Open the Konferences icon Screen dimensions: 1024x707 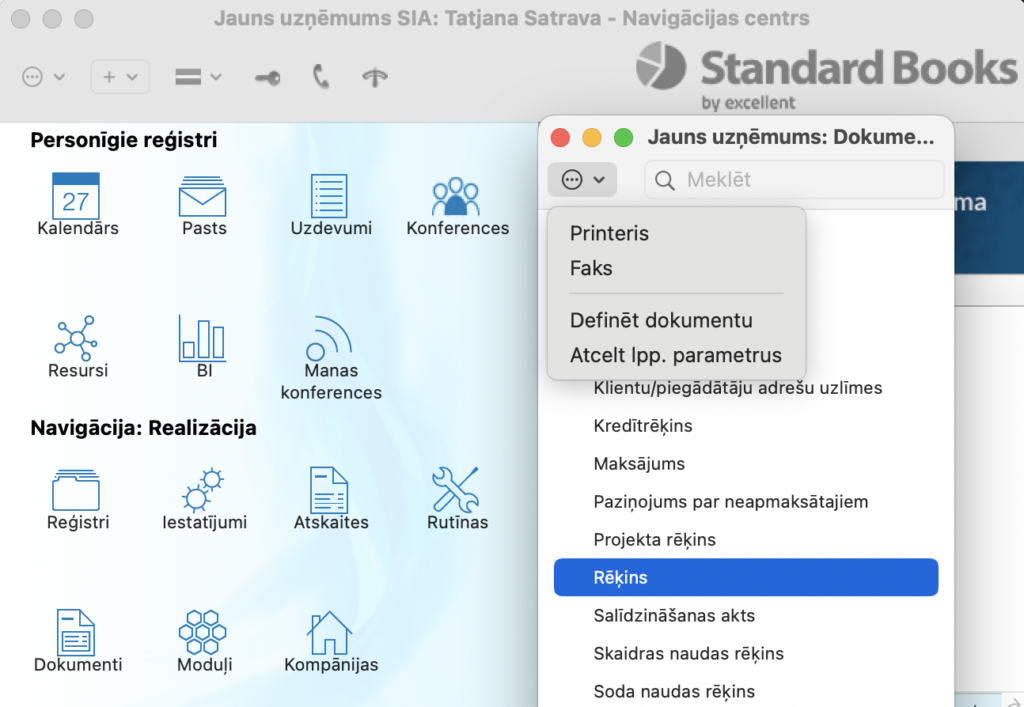[x=456, y=196]
